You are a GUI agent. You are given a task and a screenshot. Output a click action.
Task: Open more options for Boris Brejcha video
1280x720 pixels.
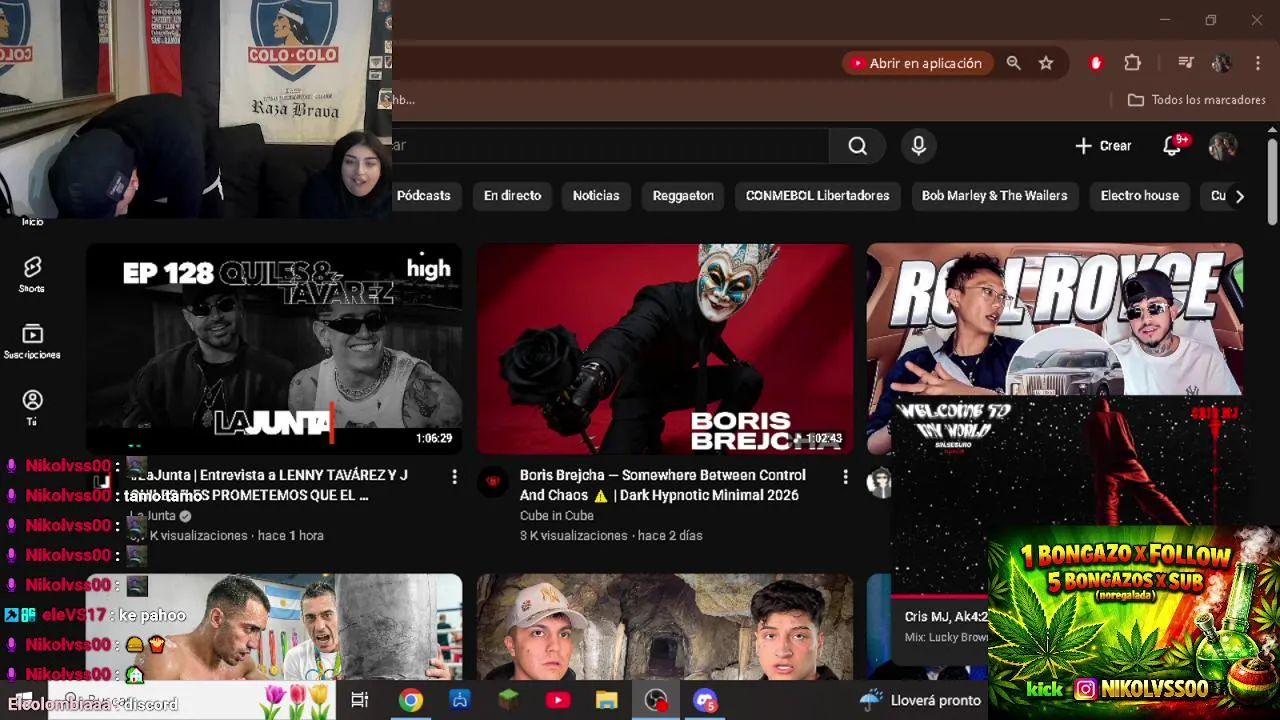[845, 477]
